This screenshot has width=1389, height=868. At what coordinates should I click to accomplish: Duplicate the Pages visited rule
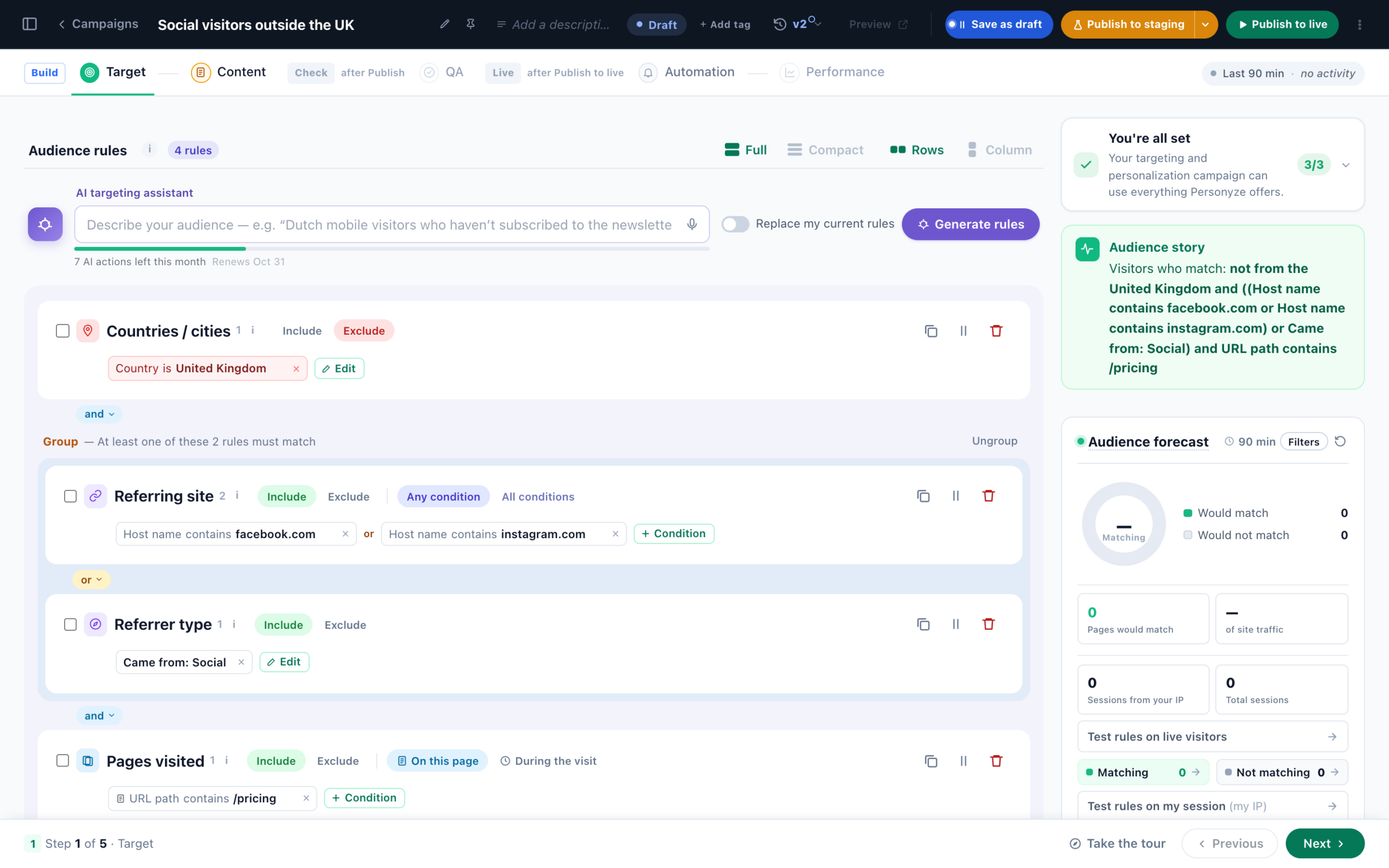(931, 761)
